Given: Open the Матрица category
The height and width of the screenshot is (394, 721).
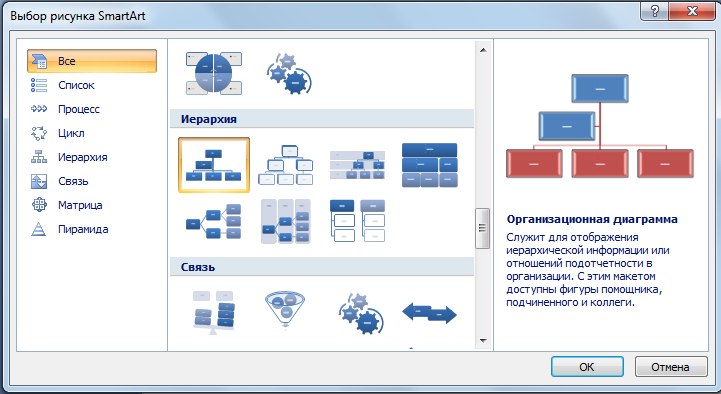Looking at the screenshot, I should 92,205.
